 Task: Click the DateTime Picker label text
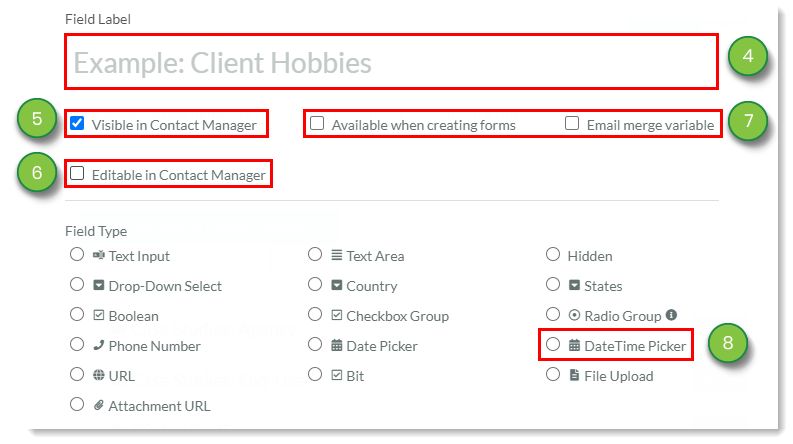(635, 346)
